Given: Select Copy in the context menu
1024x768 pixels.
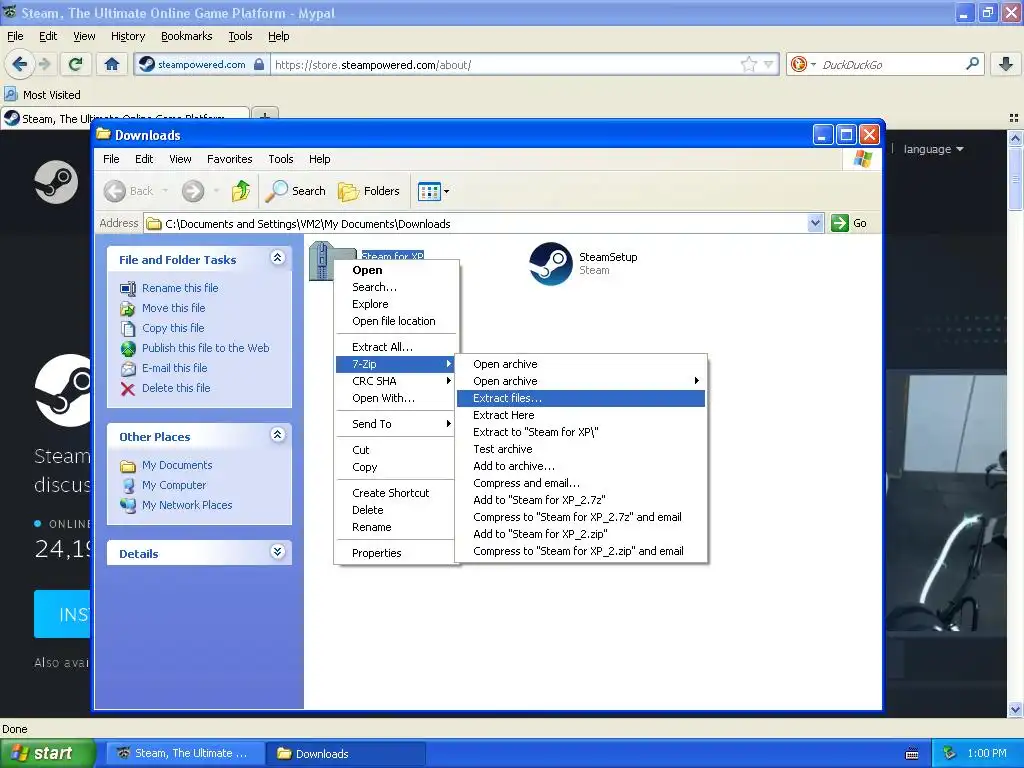Looking at the screenshot, I should (396, 467).
